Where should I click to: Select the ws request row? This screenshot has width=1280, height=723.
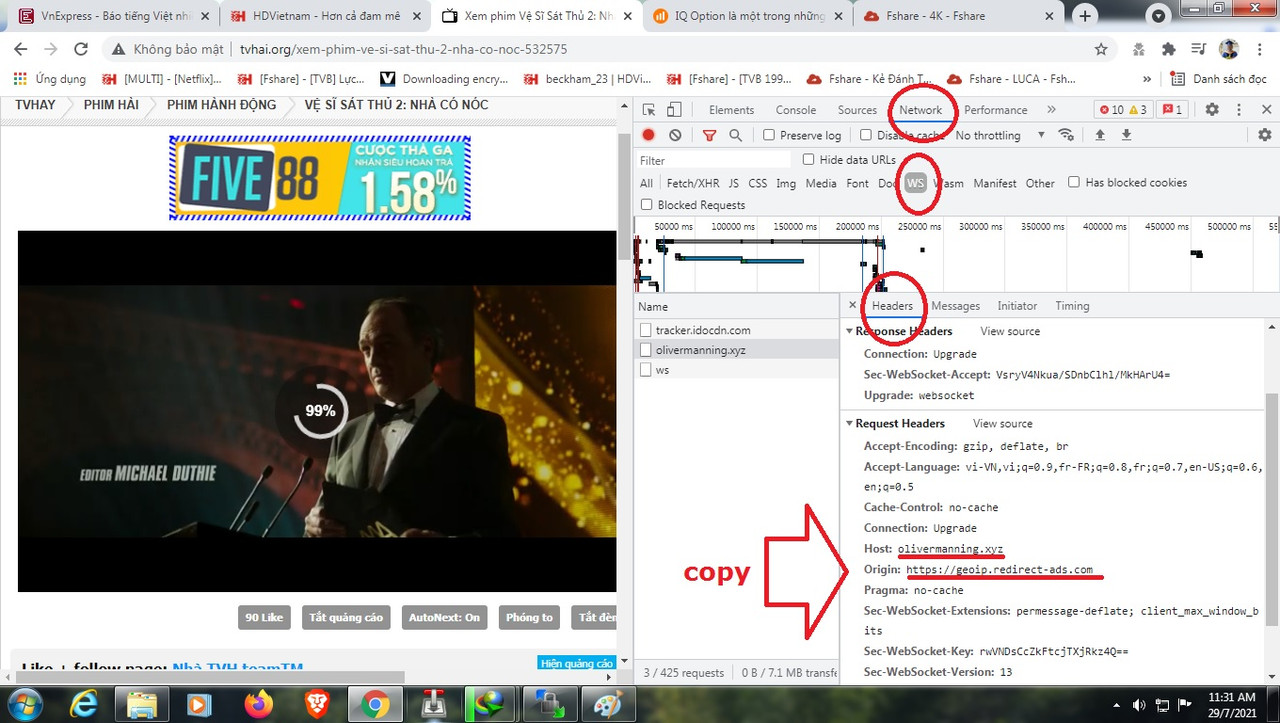tap(737, 370)
